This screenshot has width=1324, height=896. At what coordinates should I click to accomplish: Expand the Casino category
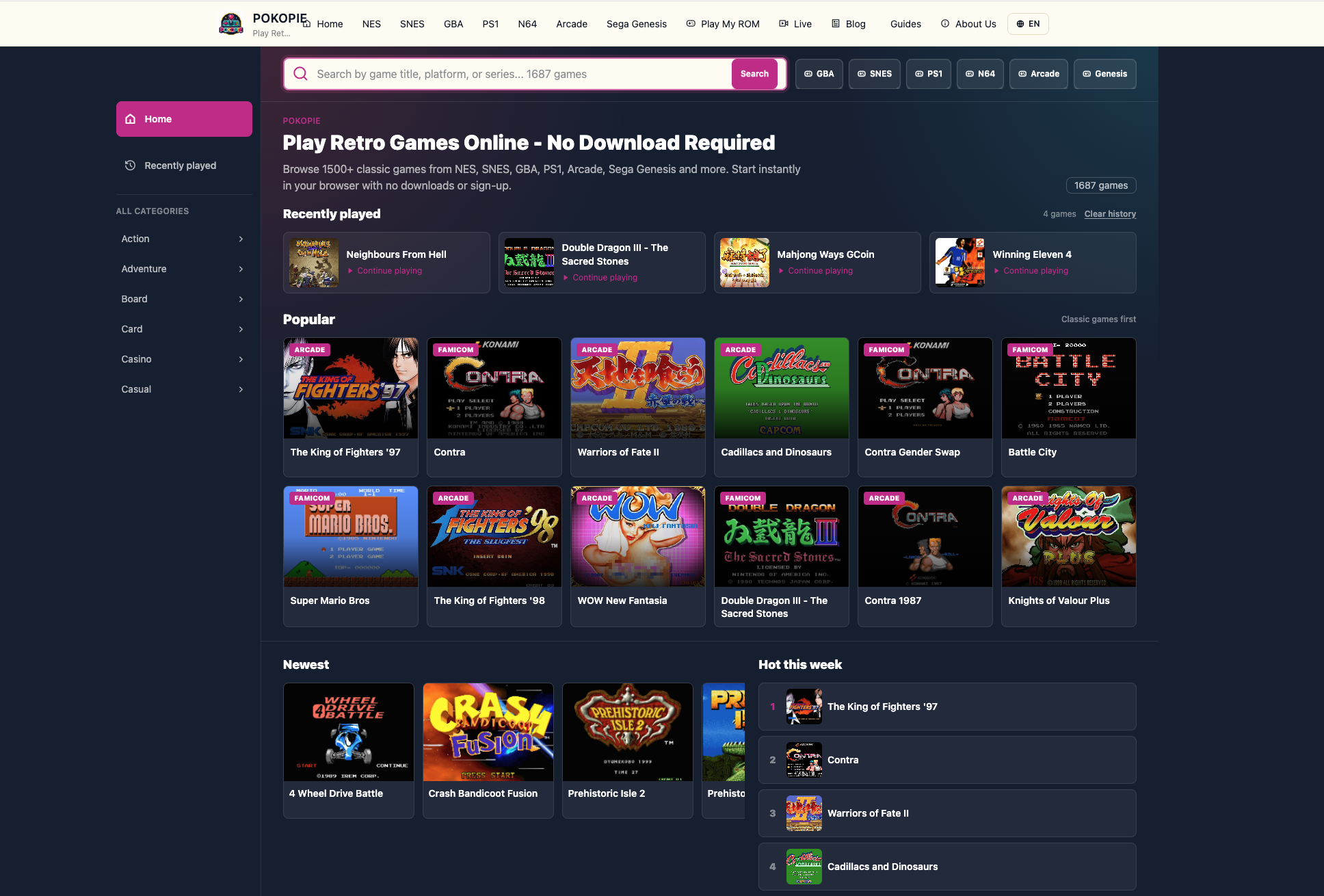pos(184,359)
